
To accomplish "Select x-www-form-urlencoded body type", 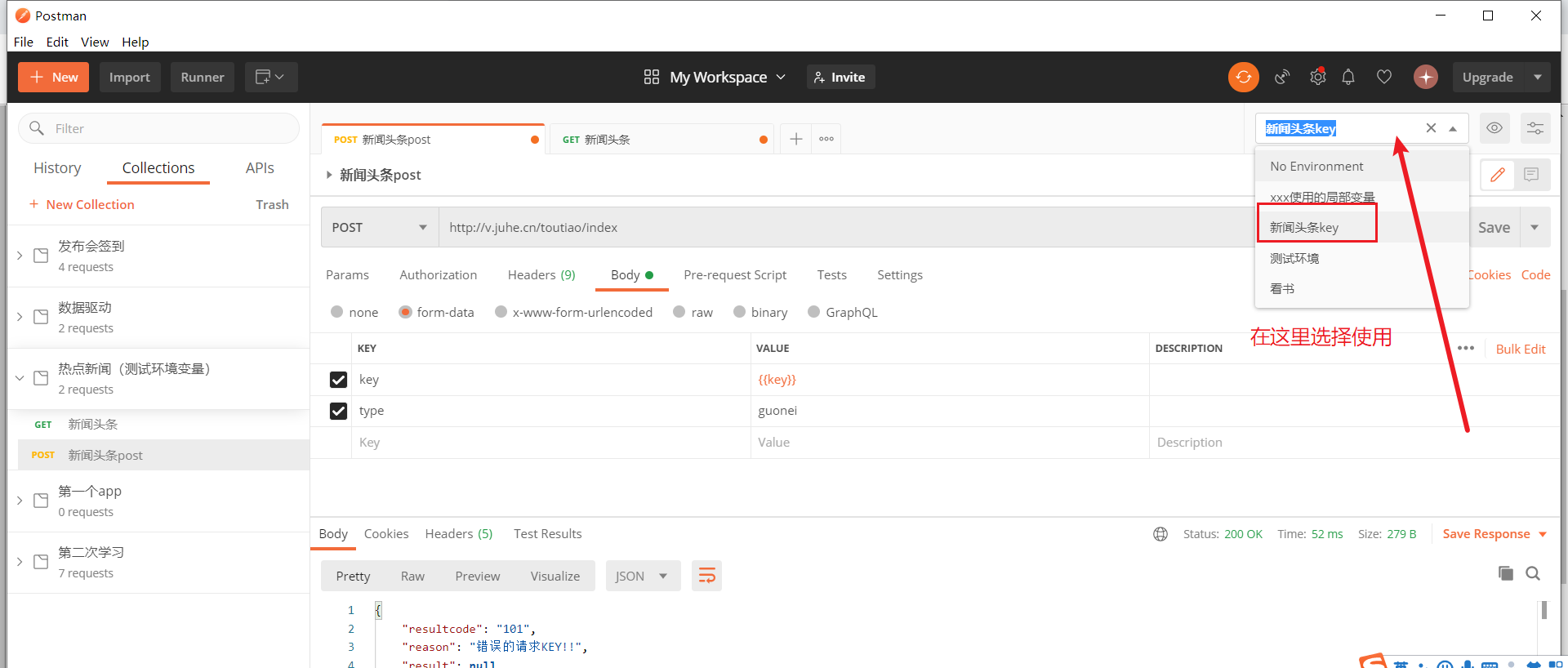I will (x=501, y=312).
